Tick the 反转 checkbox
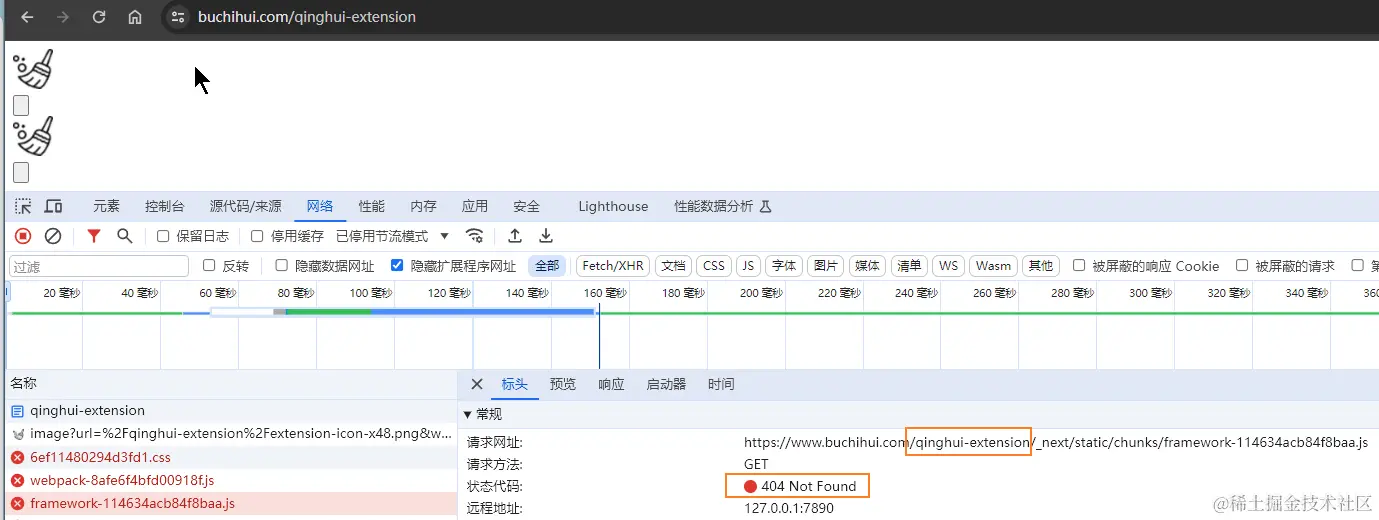Screen dimensions: 1379x520 (209, 266)
